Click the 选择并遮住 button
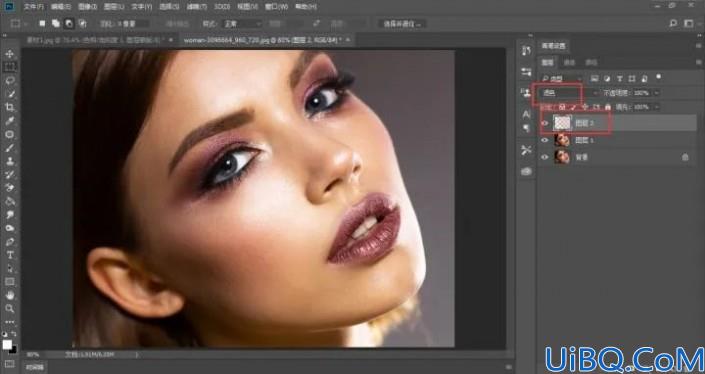The height and width of the screenshot is (374, 705). pyautogui.click(x=402, y=24)
